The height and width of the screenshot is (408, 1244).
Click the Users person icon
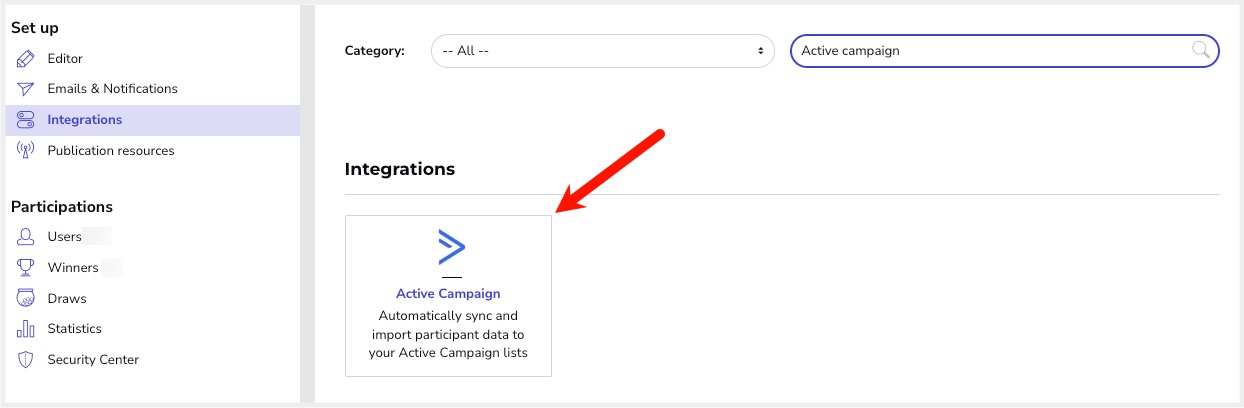26,237
